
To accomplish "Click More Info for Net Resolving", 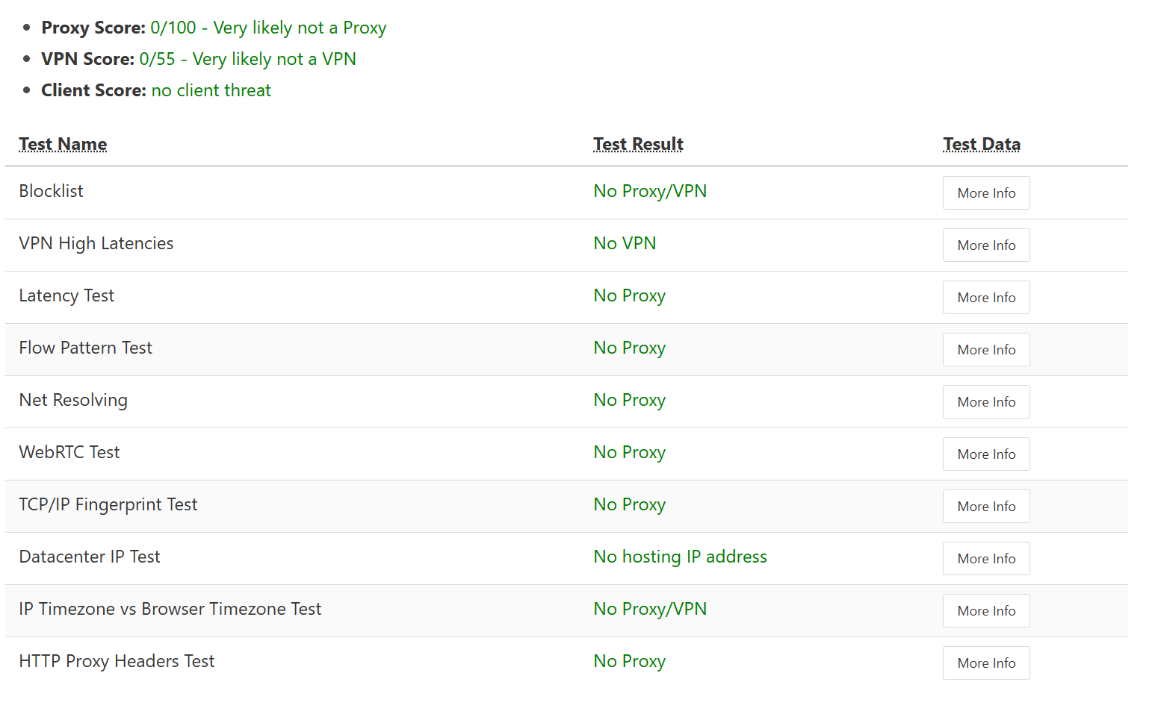I will (986, 402).
